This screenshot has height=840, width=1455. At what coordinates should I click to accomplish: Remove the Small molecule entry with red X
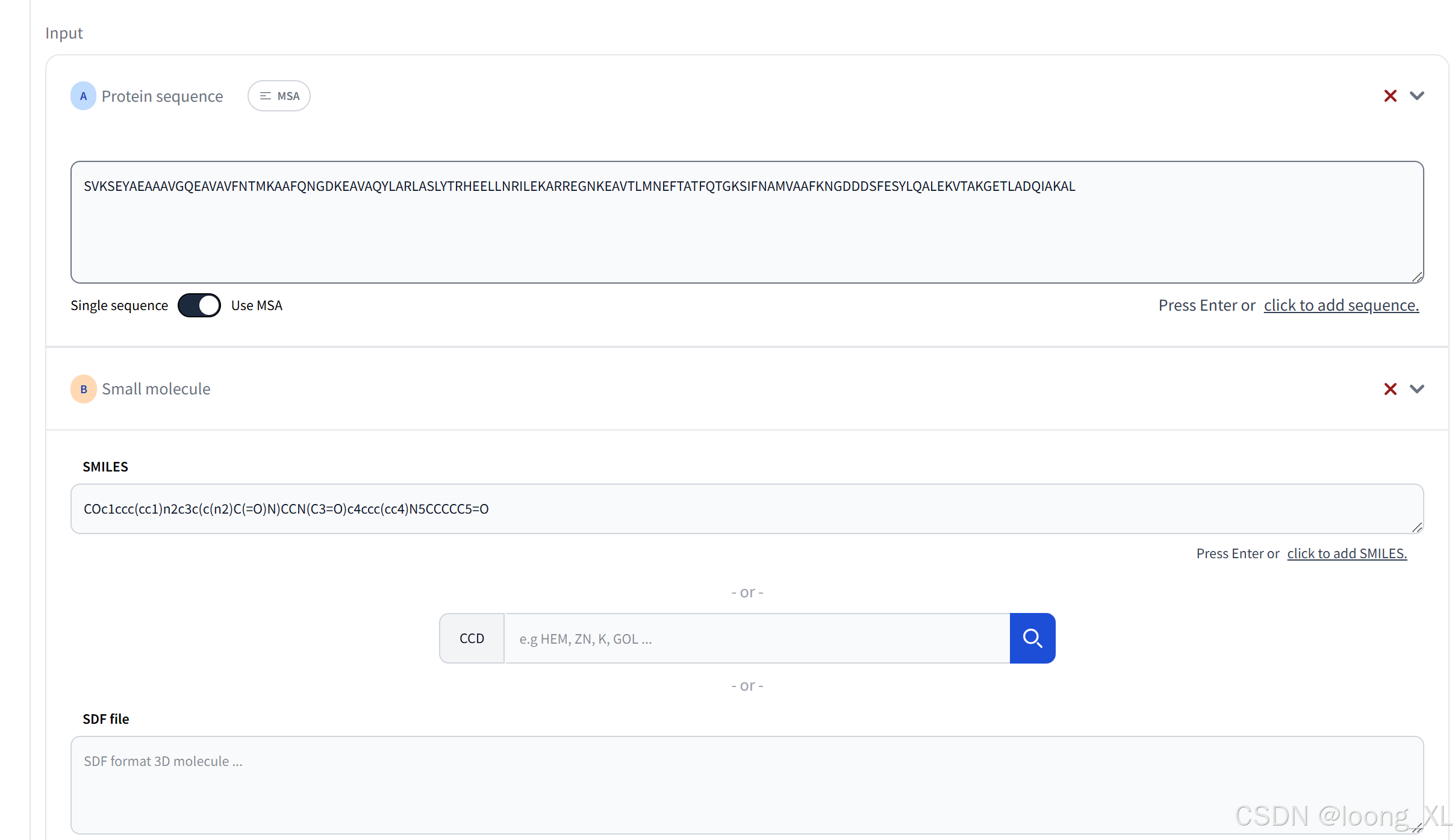1390,389
